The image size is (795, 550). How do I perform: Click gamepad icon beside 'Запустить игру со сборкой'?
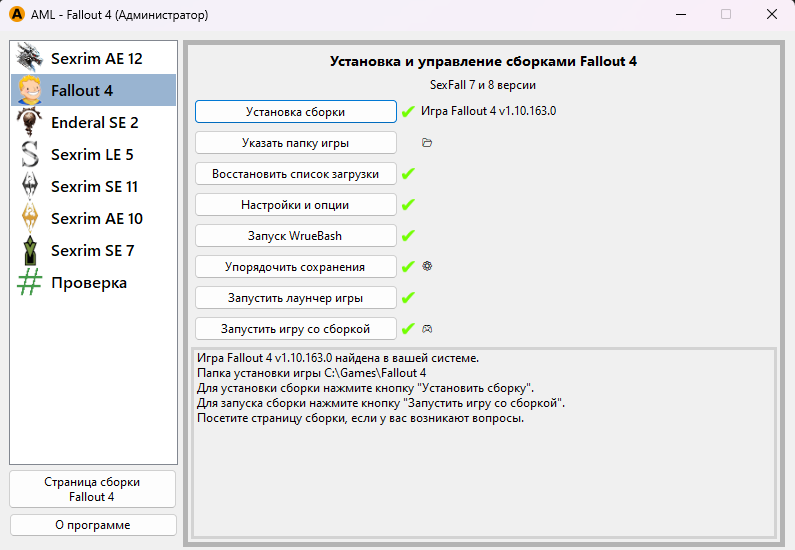point(427,329)
